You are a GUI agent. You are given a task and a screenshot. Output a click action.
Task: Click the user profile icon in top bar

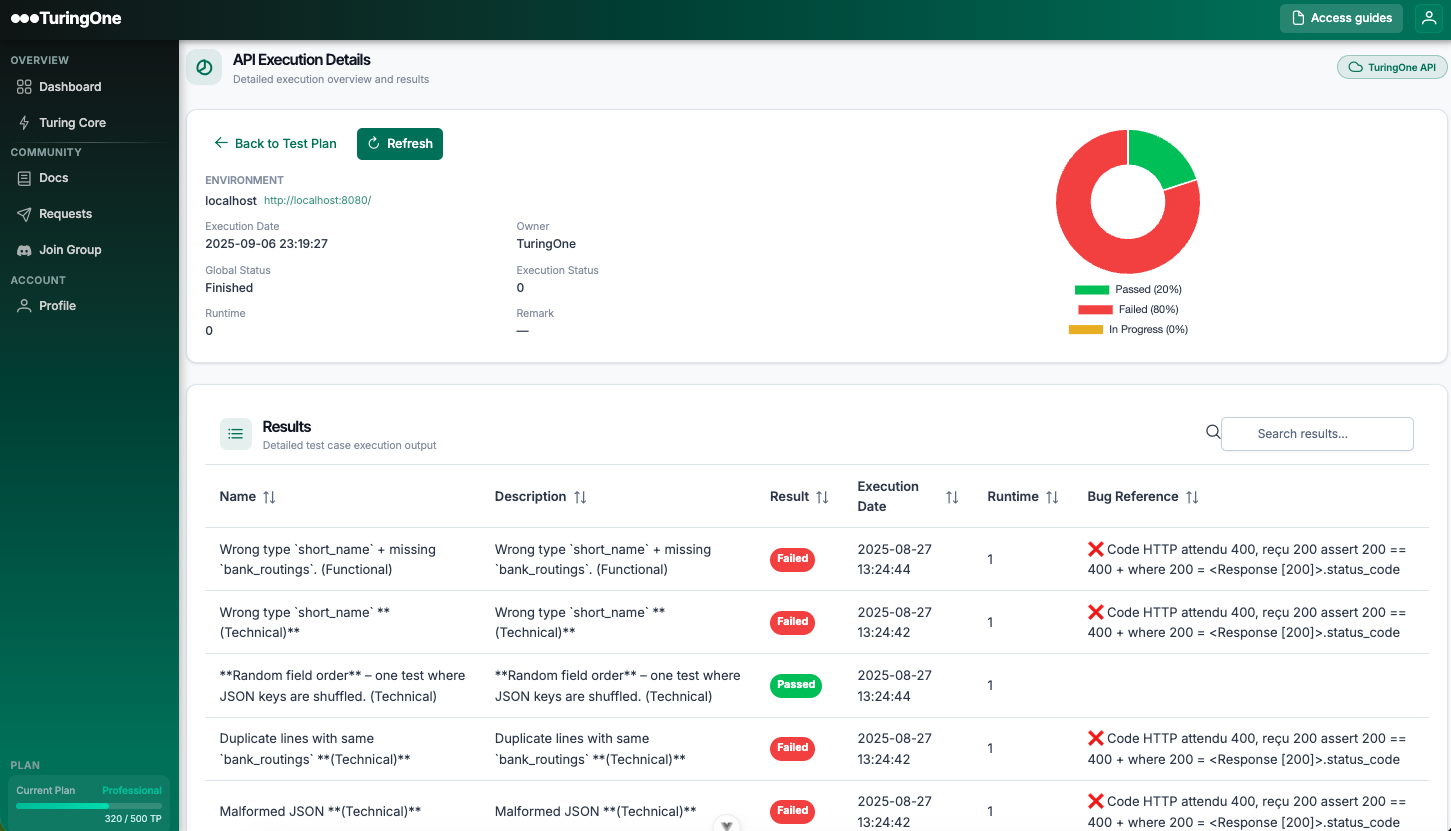coord(1428,18)
